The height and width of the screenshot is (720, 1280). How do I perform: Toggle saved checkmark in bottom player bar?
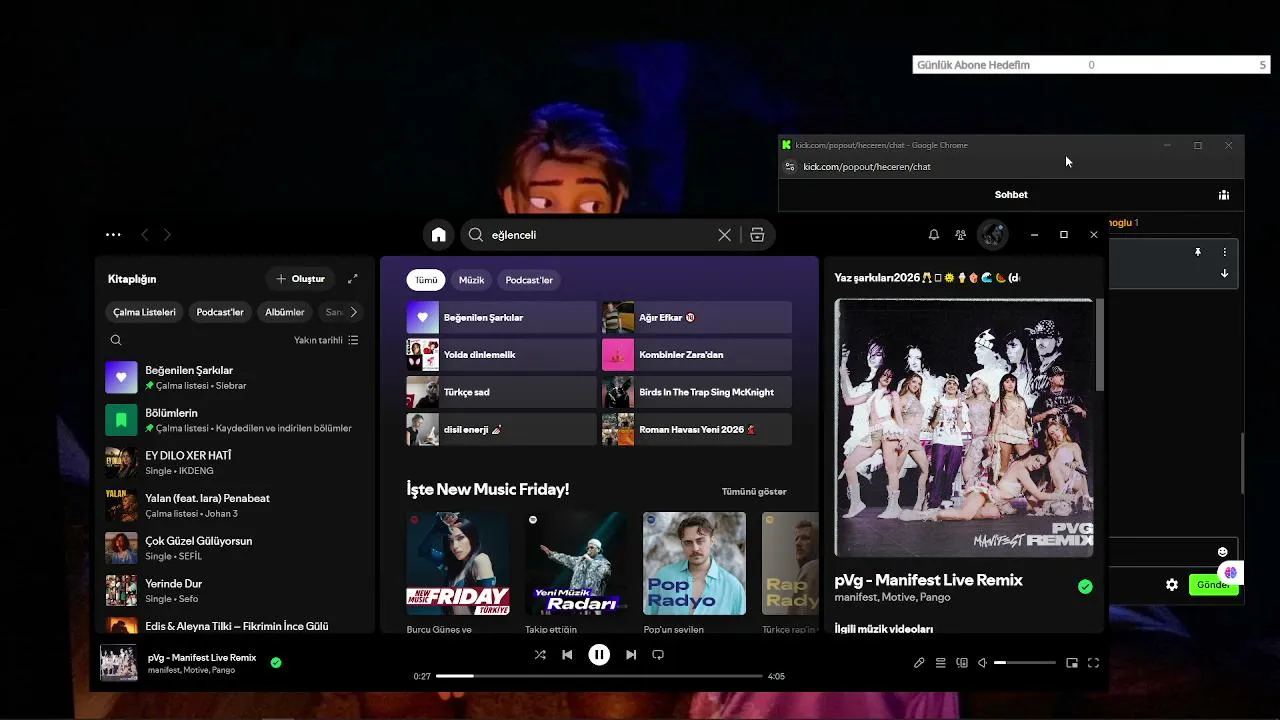point(276,662)
